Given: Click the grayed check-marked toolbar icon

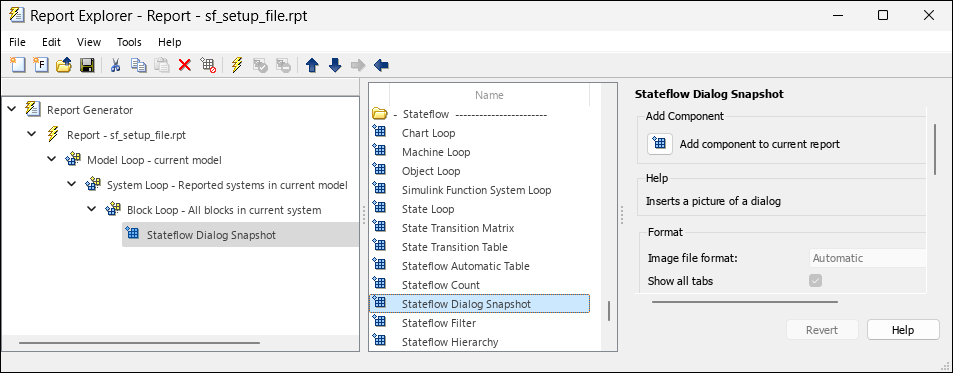Looking at the screenshot, I should click(260, 65).
